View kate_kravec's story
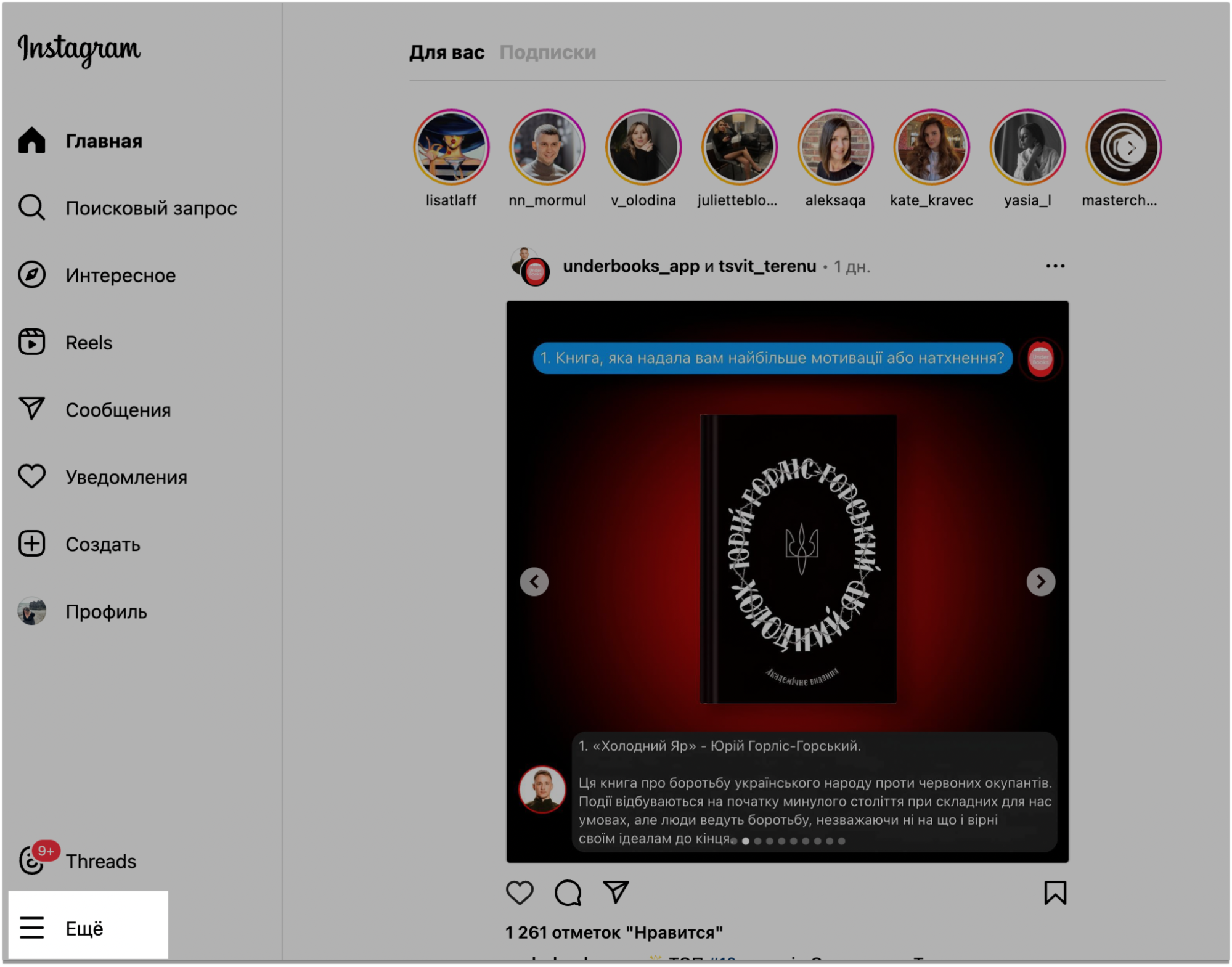 (x=932, y=147)
